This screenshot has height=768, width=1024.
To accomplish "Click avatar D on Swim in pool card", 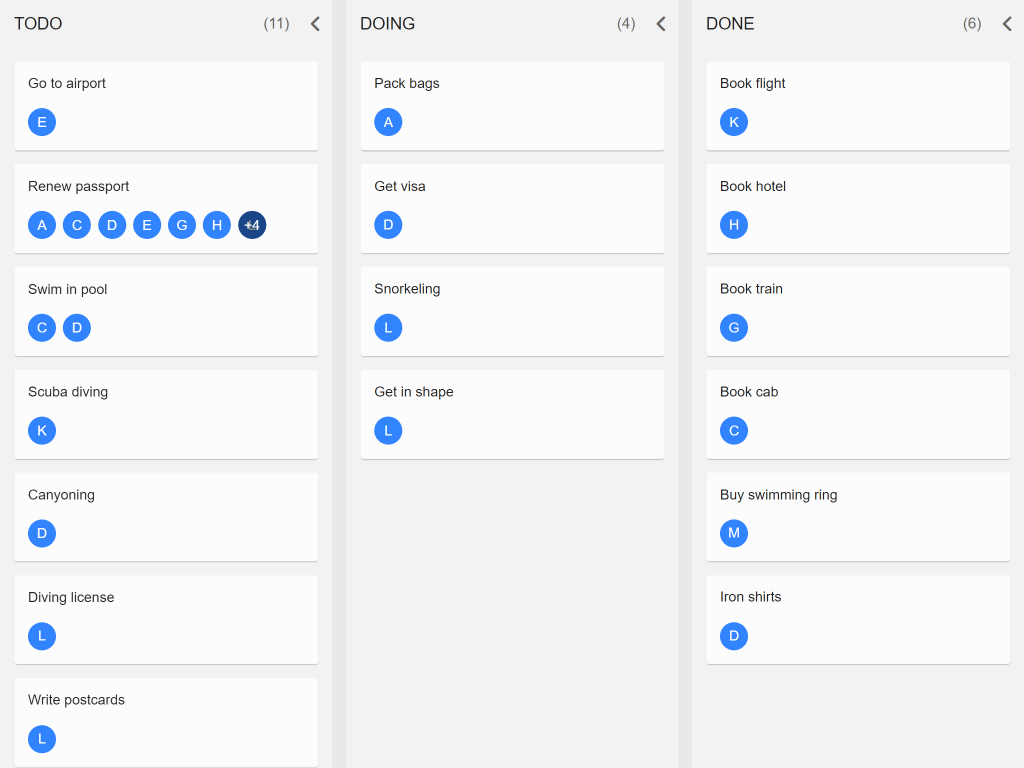I will click(77, 328).
